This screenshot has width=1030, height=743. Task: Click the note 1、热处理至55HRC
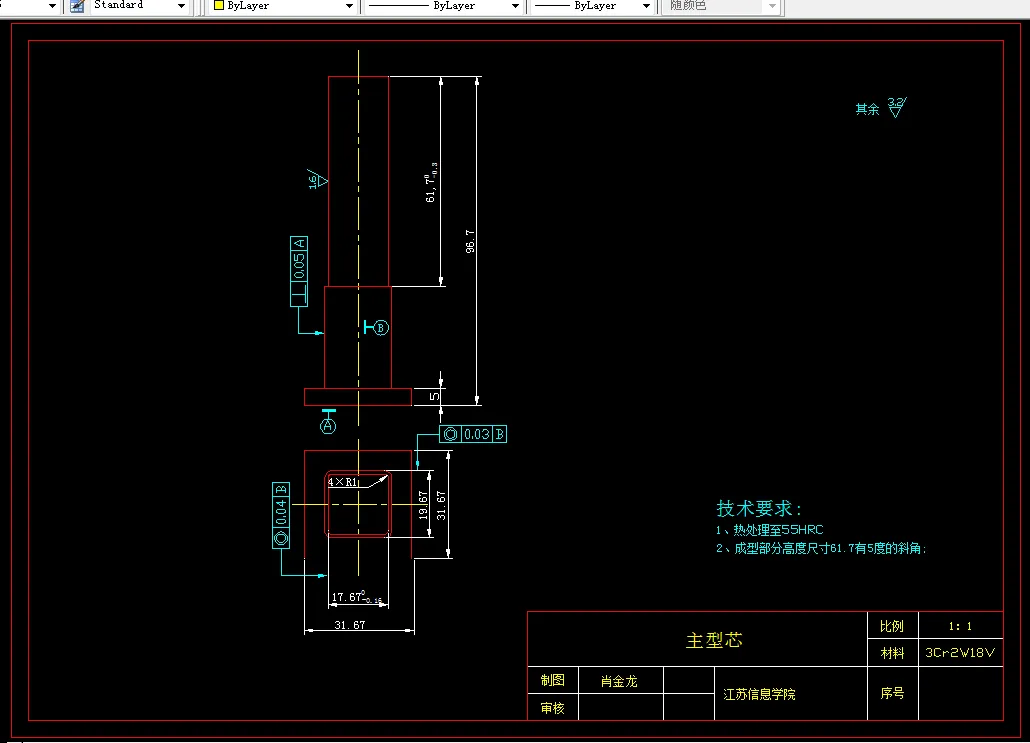pyautogui.click(x=769, y=529)
